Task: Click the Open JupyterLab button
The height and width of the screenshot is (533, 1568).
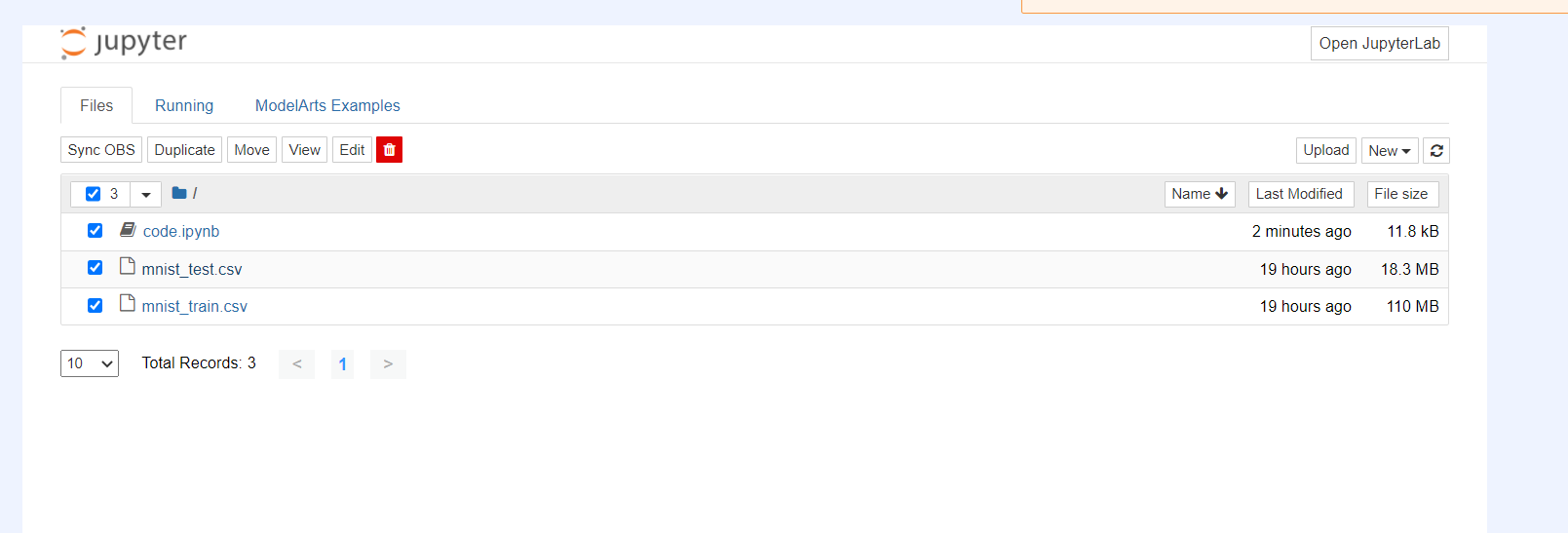Action: tap(1379, 44)
